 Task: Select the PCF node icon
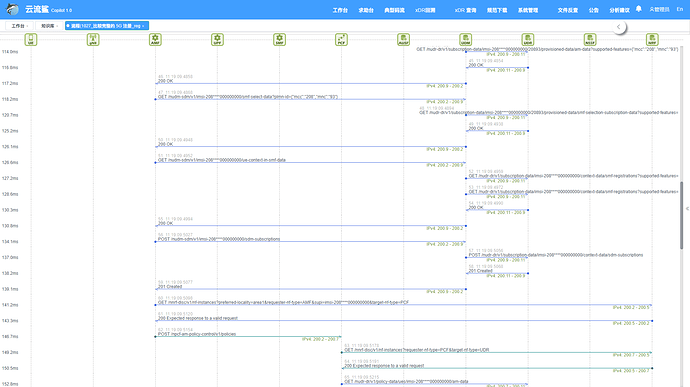tap(341, 40)
